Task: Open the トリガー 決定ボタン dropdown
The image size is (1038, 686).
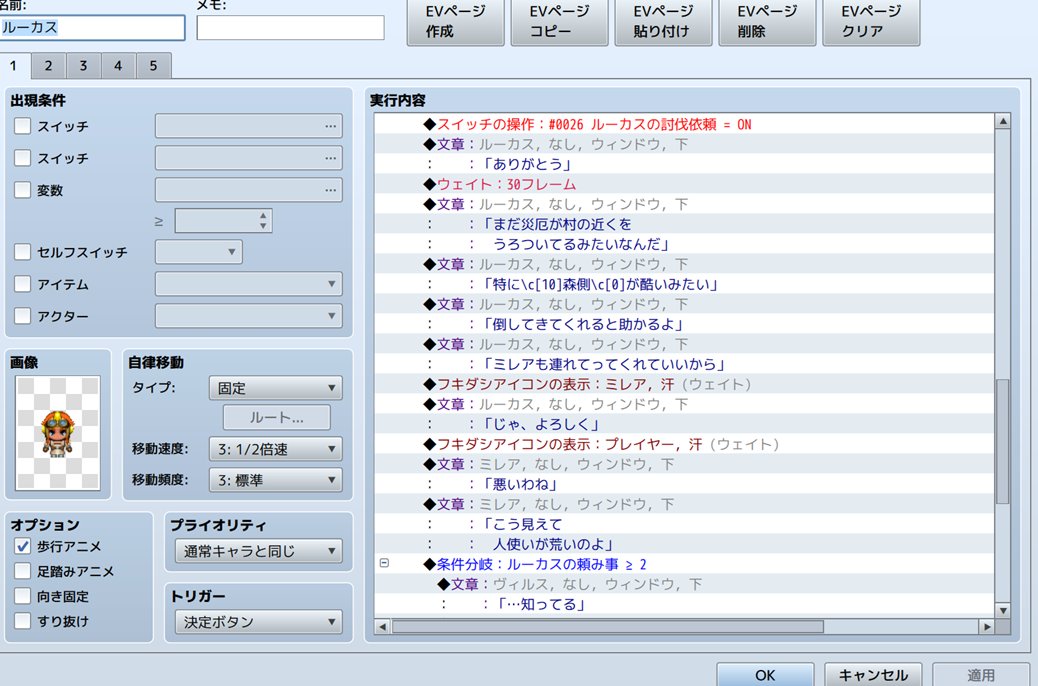Action: [x=259, y=622]
